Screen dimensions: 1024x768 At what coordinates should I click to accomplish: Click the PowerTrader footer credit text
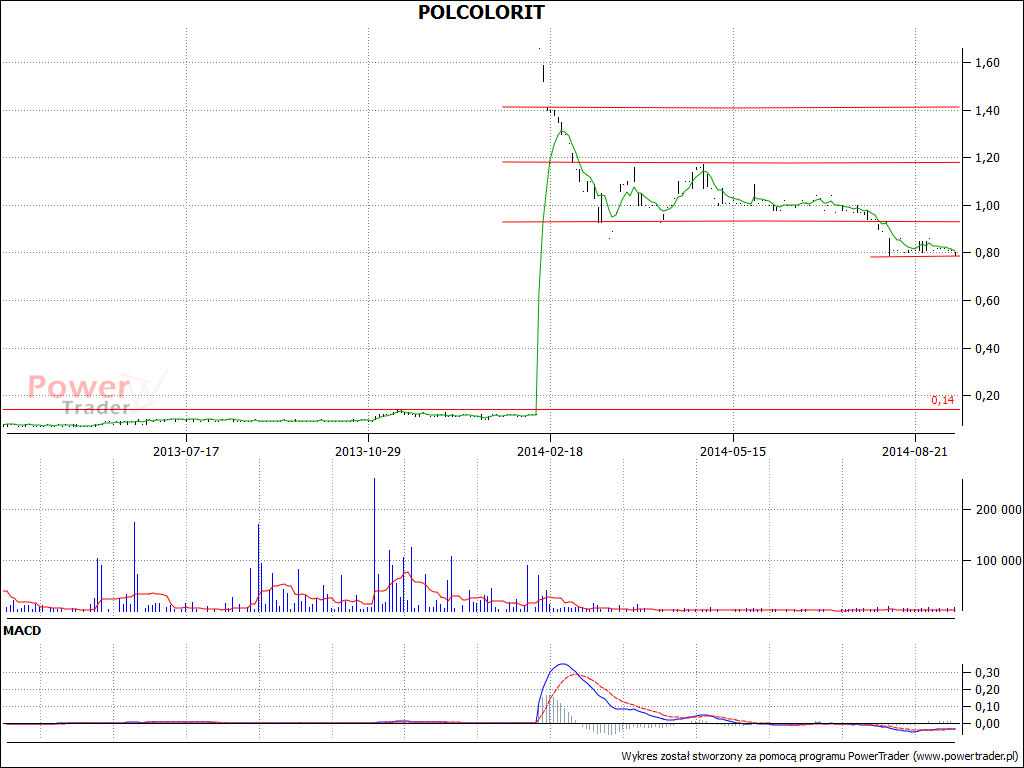pos(820,756)
